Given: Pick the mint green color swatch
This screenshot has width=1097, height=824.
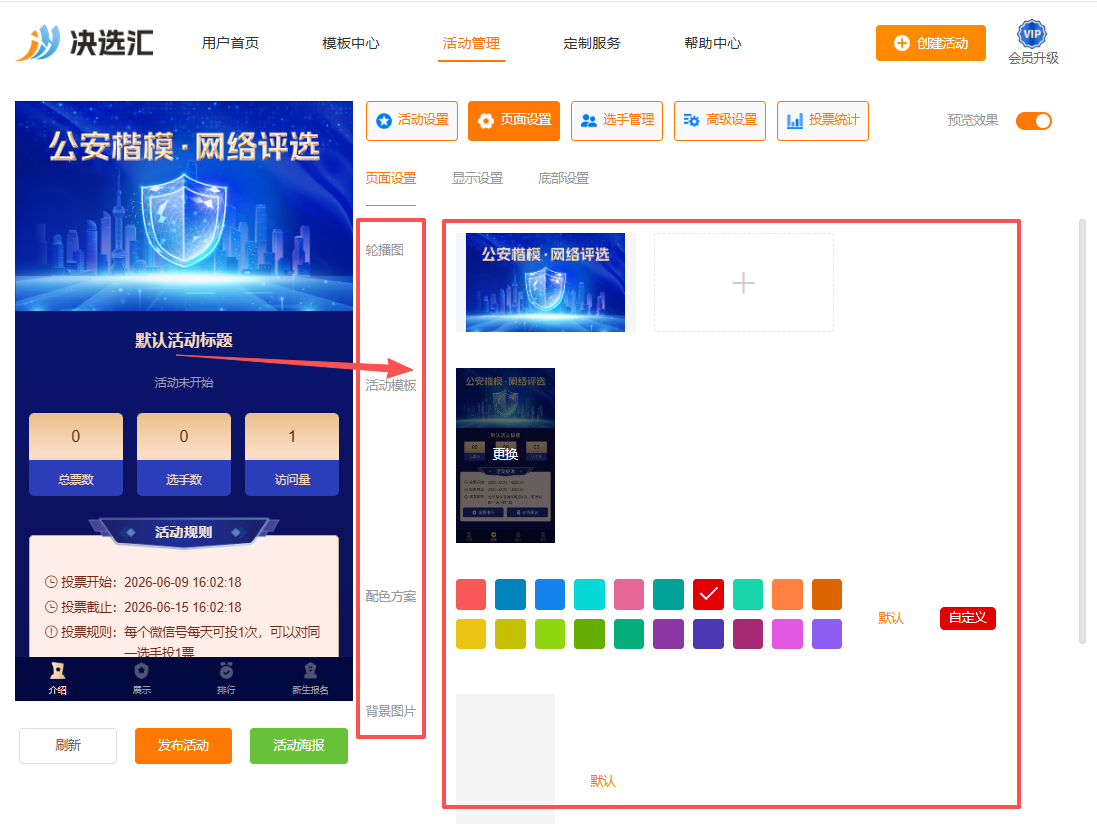Looking at the screenshot, I should click(748, 595).
